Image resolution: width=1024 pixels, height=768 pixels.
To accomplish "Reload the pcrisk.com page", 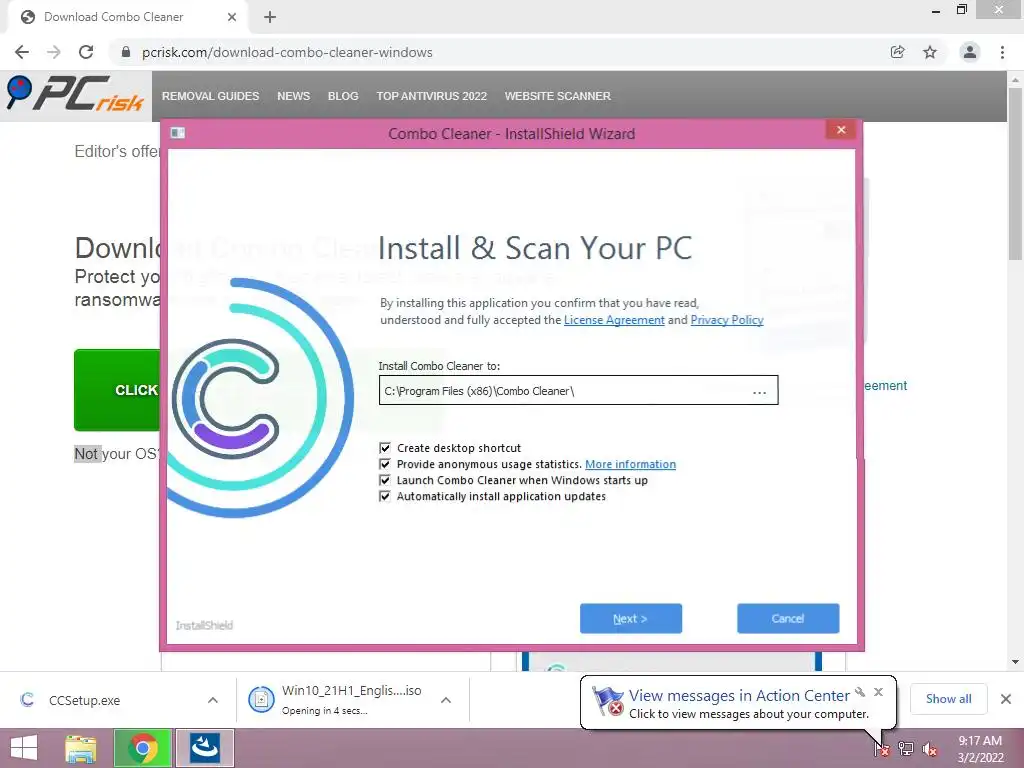I will click(86, 52).
